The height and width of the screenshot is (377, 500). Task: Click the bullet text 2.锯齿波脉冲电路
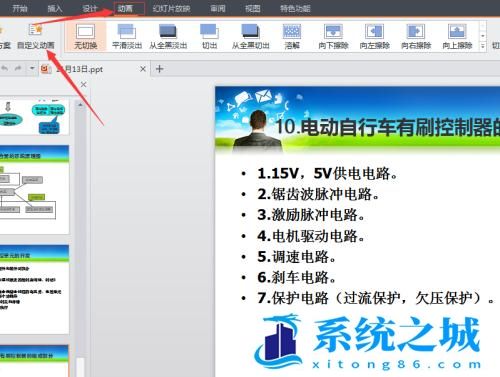(318, 194)
